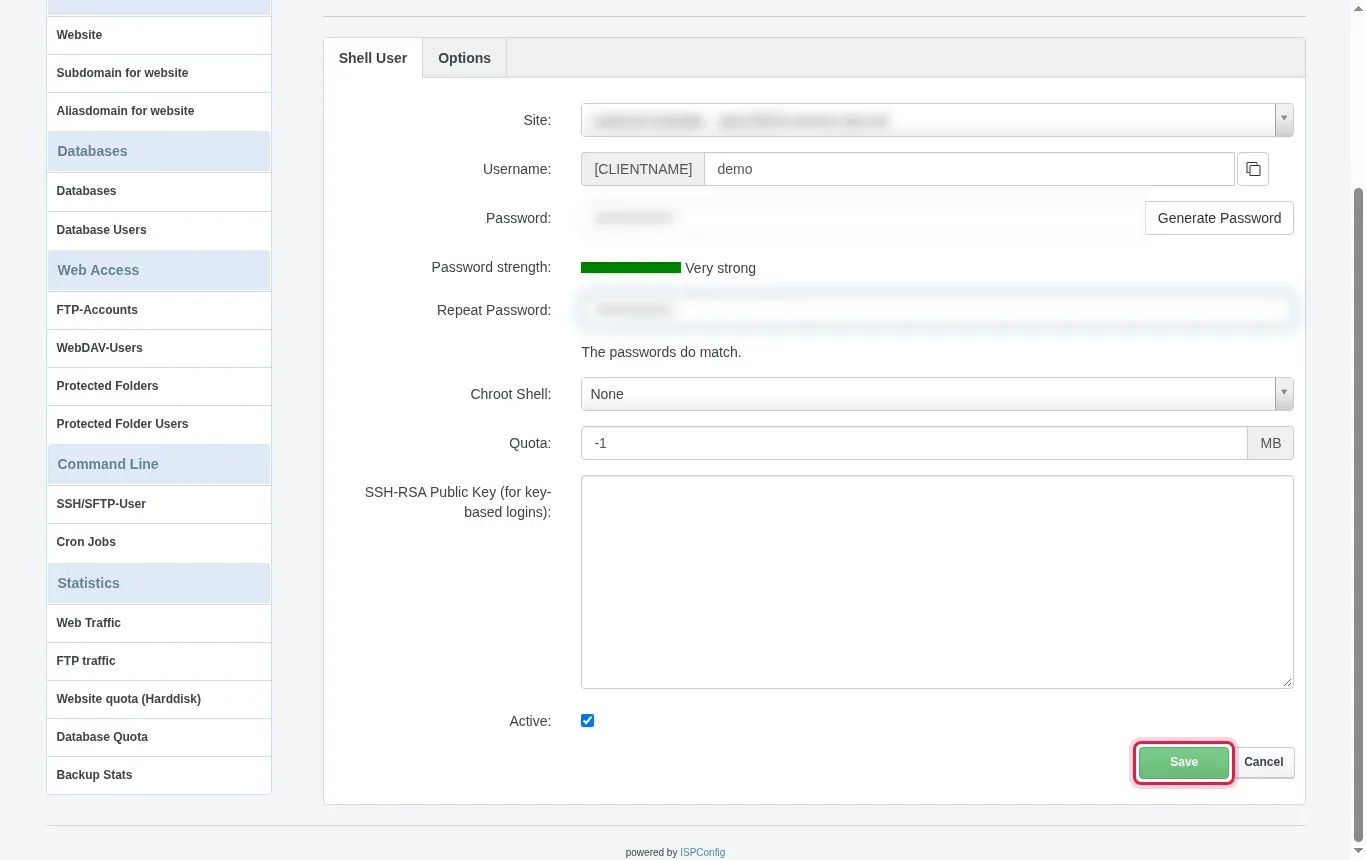
Task: Switch to the Options tab
Action: click(464, 58)
